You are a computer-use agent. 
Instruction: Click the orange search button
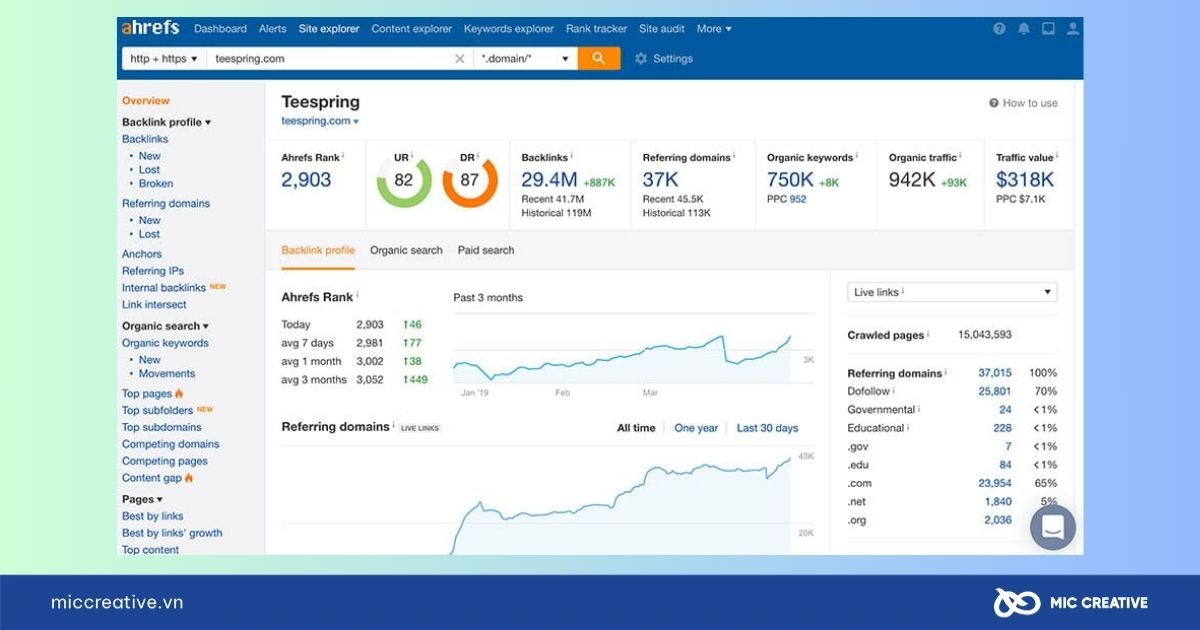click(599, 58)
